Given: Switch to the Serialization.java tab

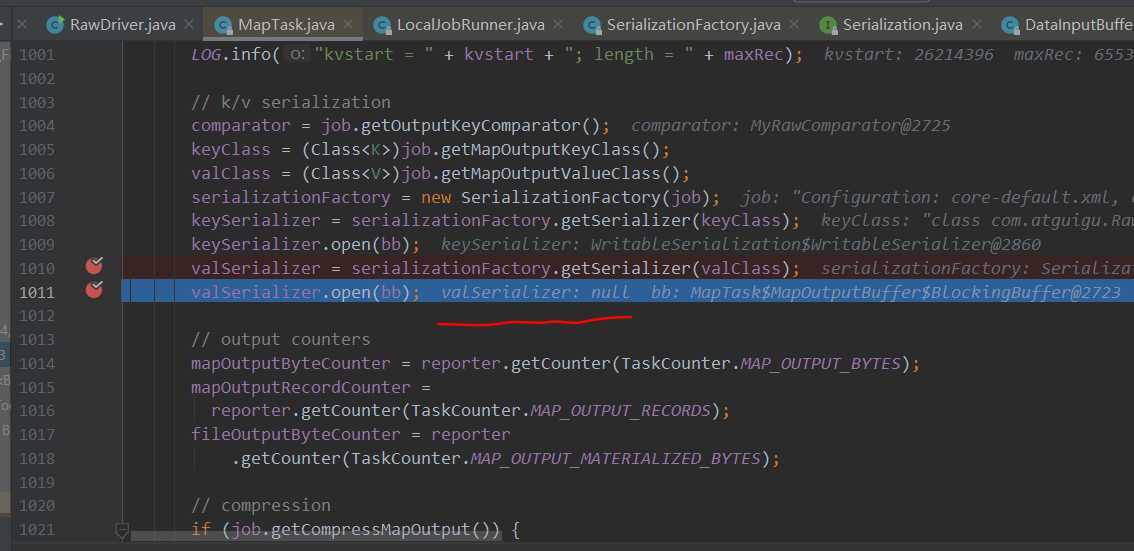Looking at the screenshot, I should point(903,25).
